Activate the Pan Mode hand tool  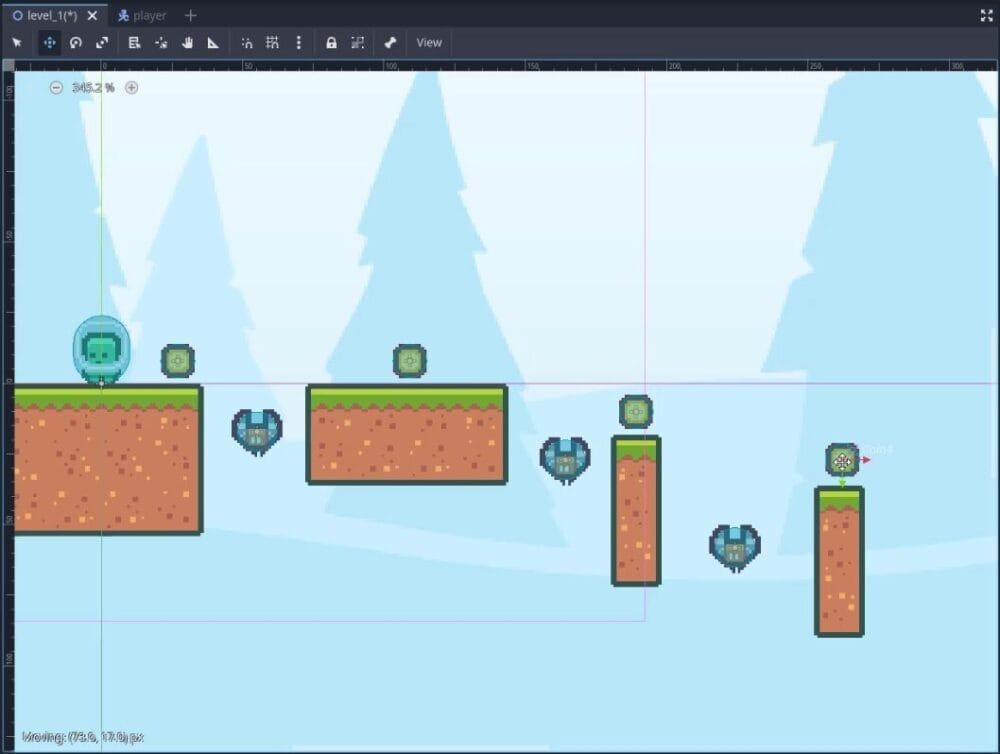point(188,43)
